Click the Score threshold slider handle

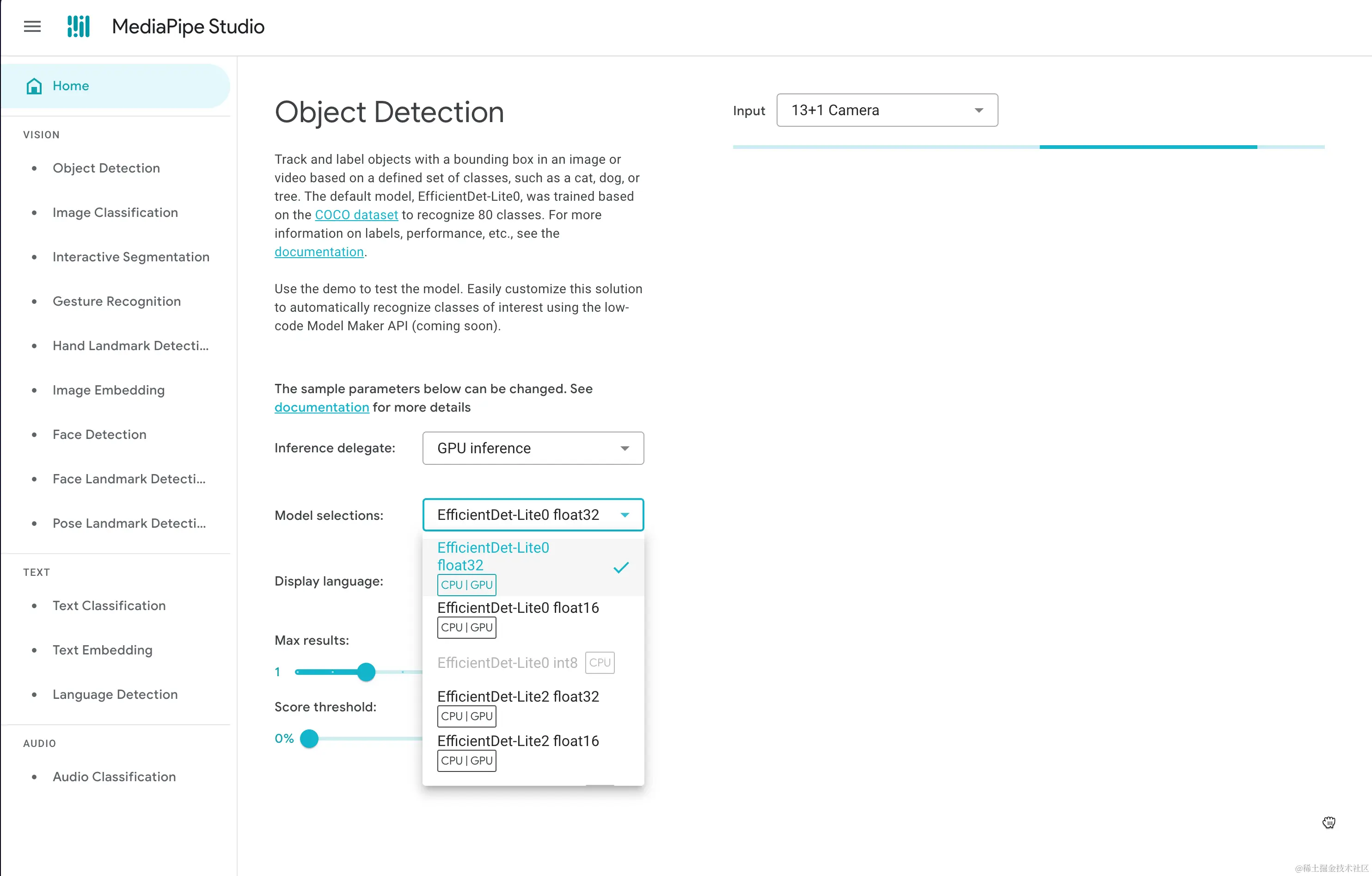click(x=309, y=739)
